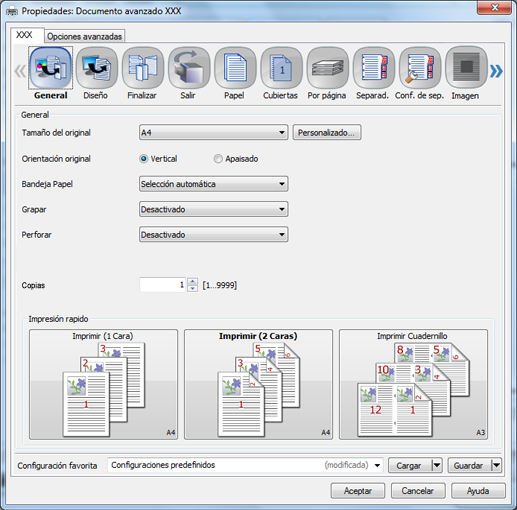The width and height of the screenshot is (517, 510).
Task: Choose Apaisado orientation radio button
Action: (x=218, y=159)
